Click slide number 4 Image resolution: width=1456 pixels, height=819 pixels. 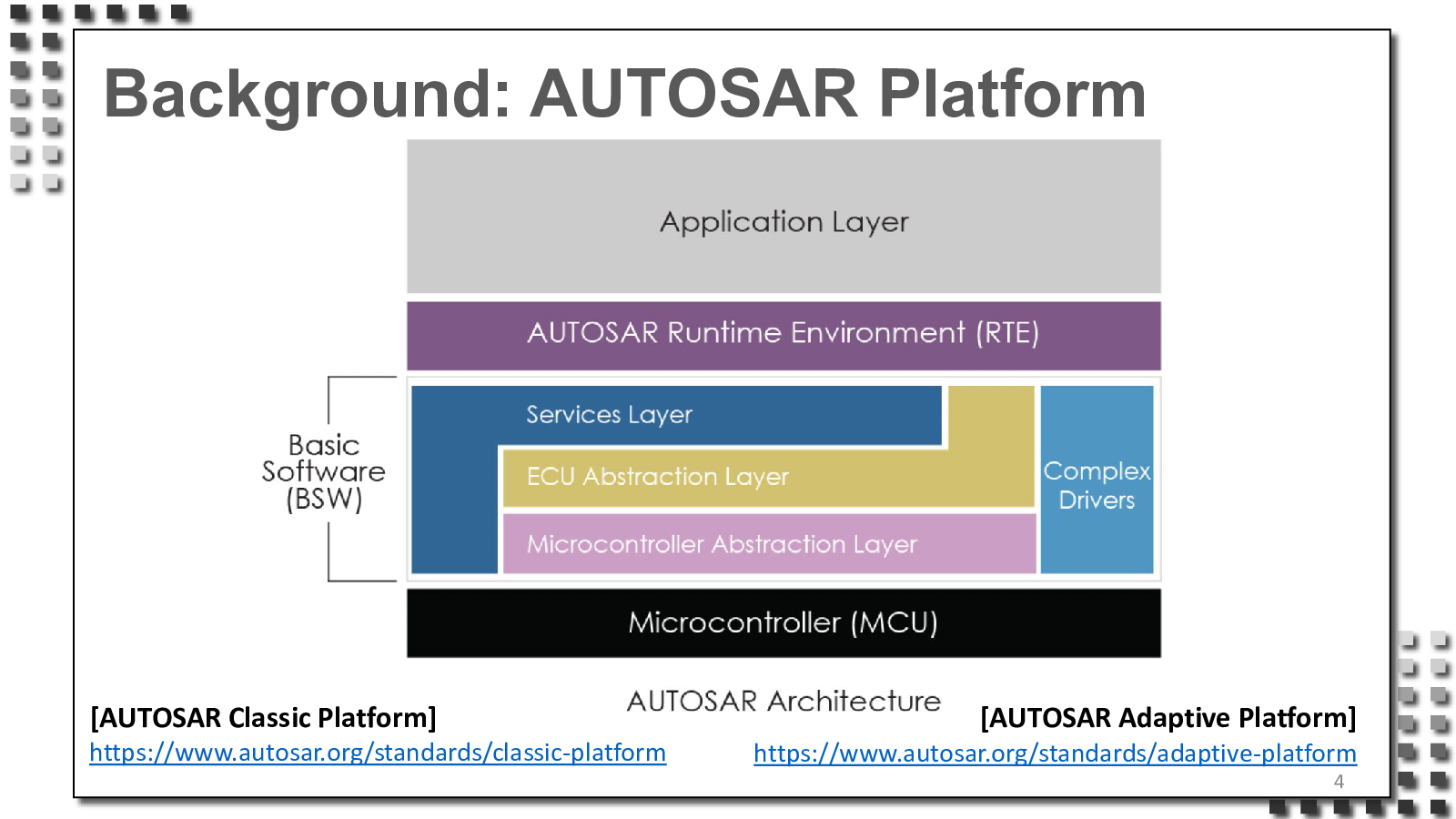(1339, 781)
